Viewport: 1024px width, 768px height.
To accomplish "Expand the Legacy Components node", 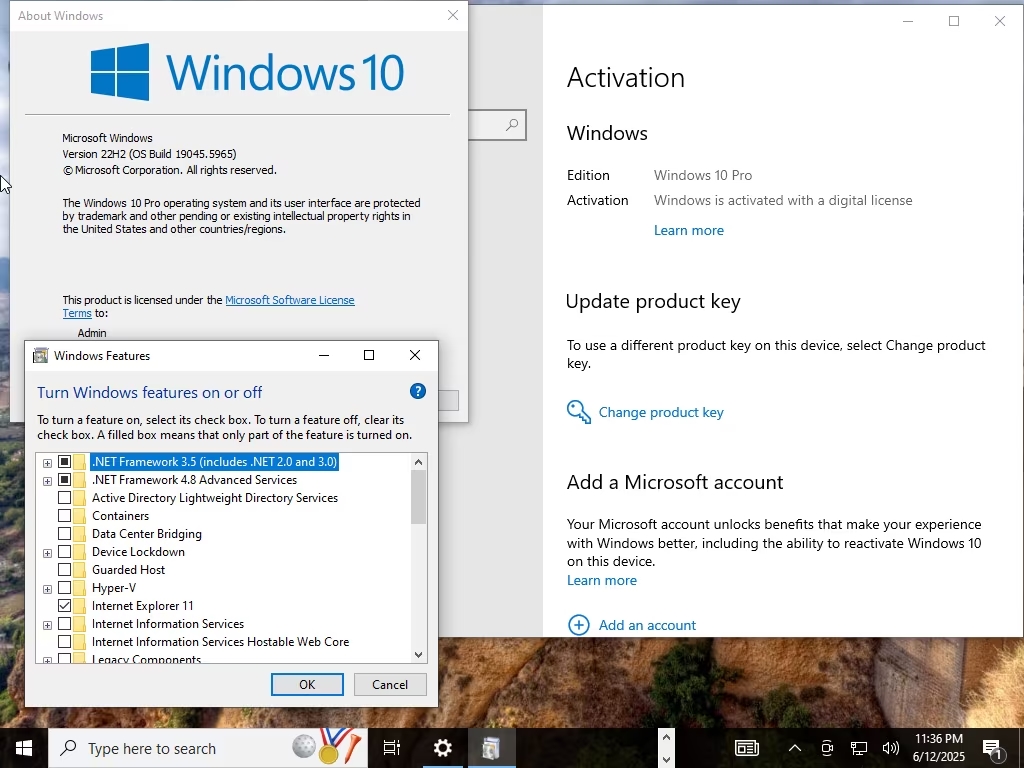I will [x=47, y=660].
